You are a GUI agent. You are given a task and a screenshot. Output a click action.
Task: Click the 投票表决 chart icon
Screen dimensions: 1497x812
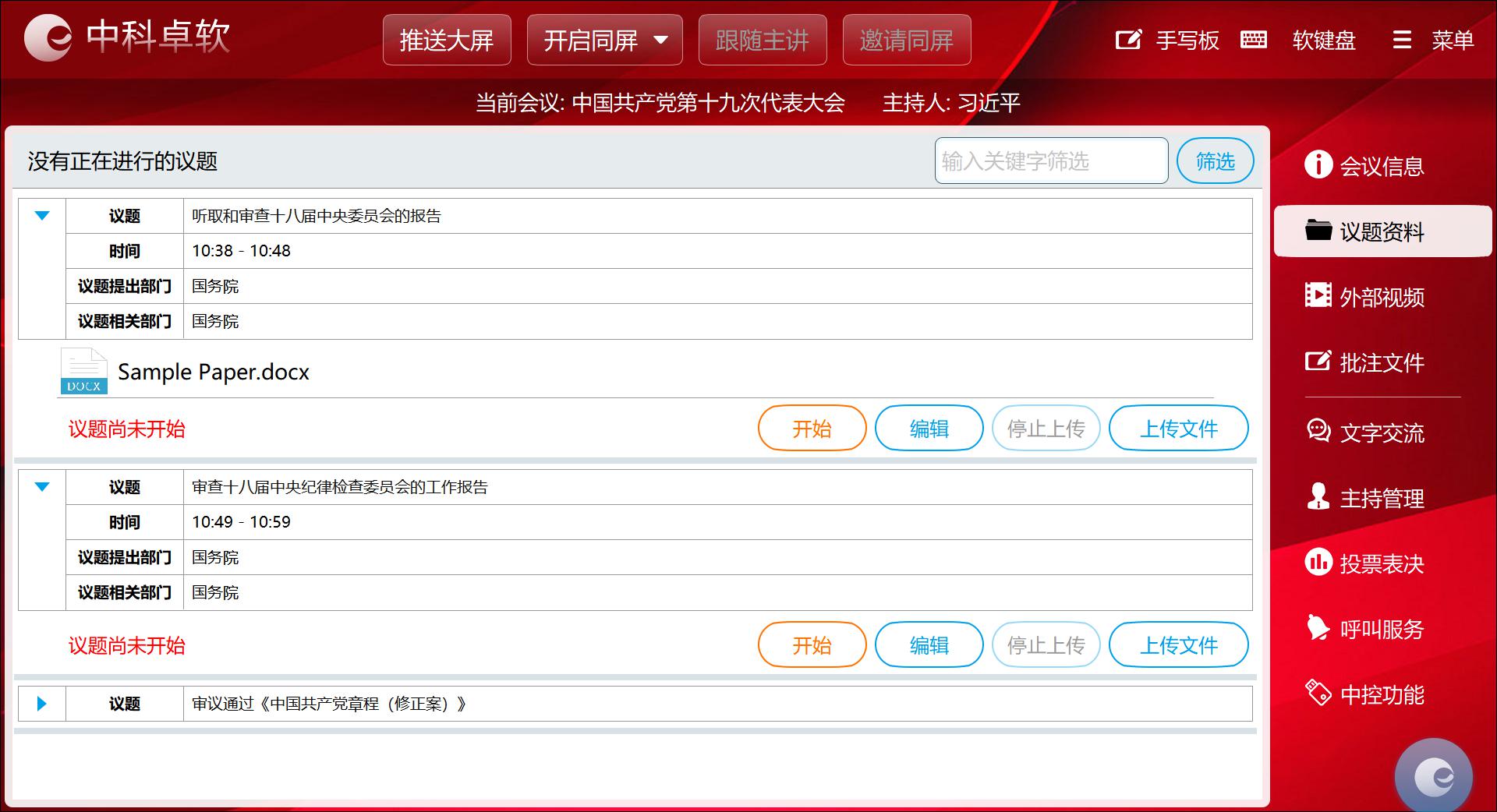point(1318,562)
